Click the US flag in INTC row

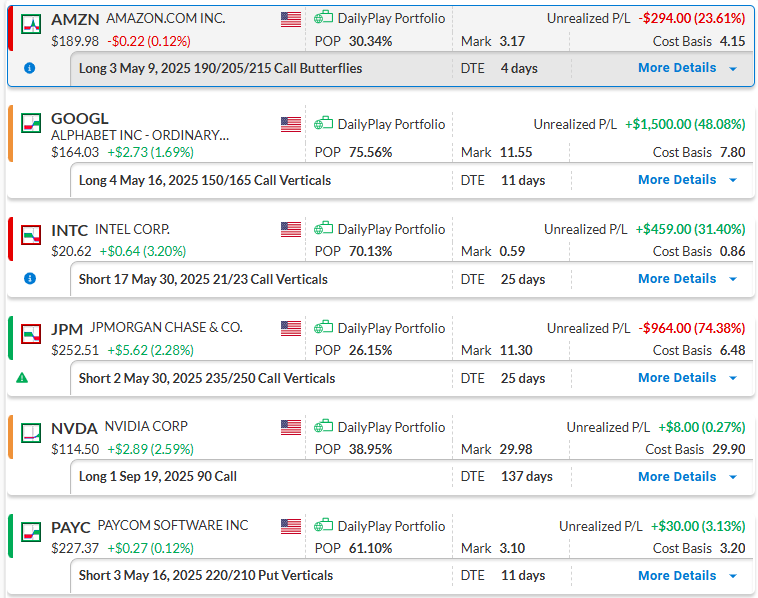coord(291,230)
